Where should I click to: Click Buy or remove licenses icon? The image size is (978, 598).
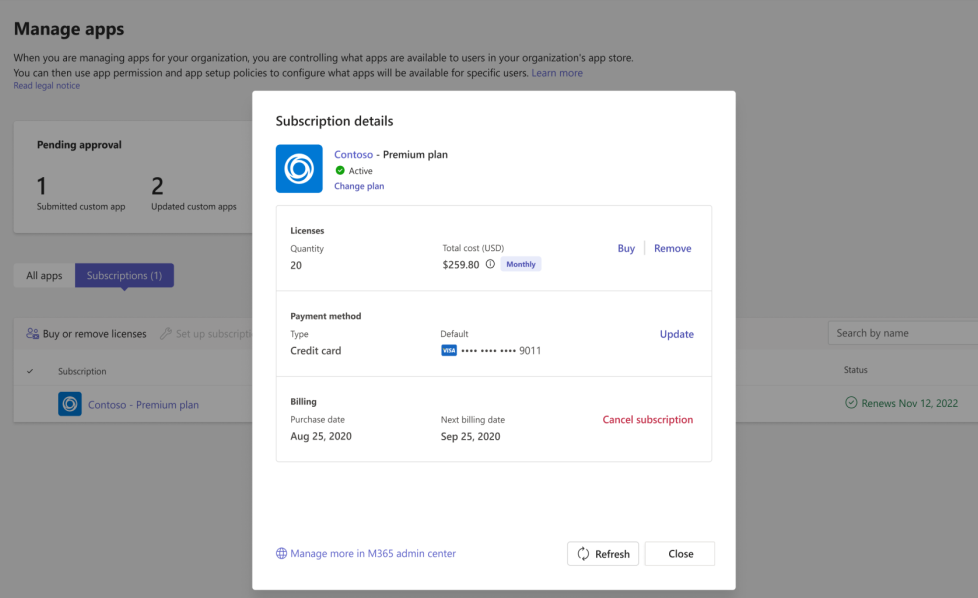pyautogui.click(x=32, y=334)
